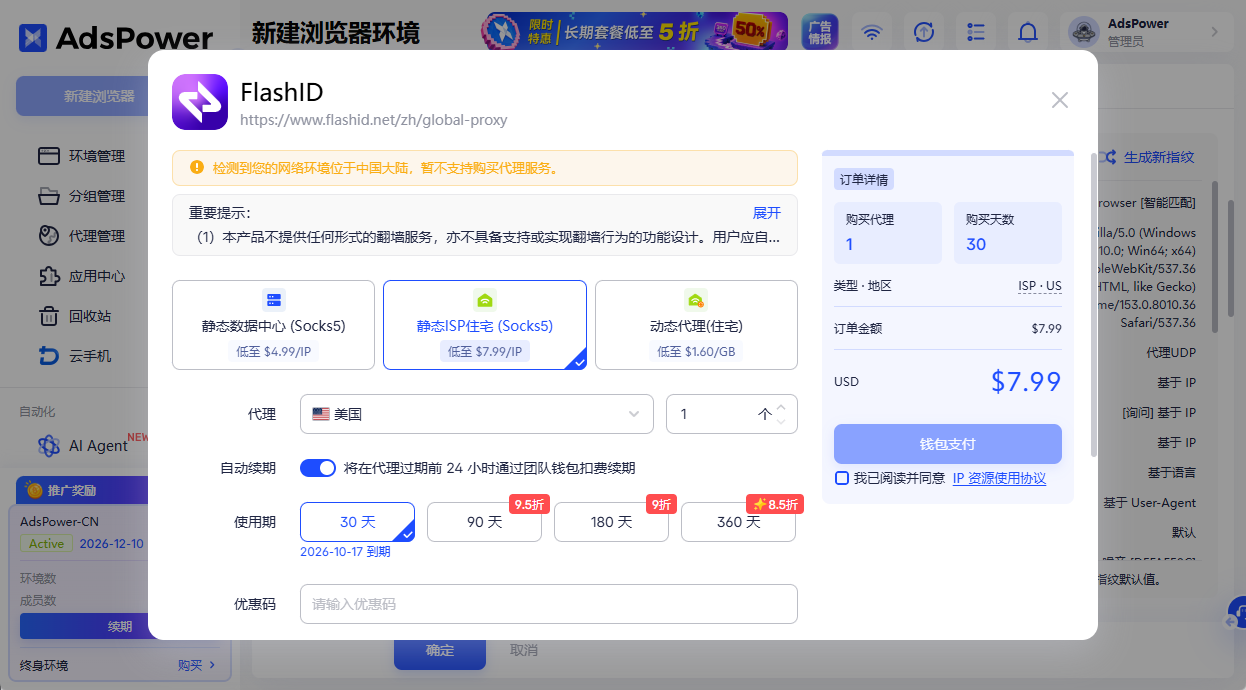Click the dynamic proxy house icon

696,300
